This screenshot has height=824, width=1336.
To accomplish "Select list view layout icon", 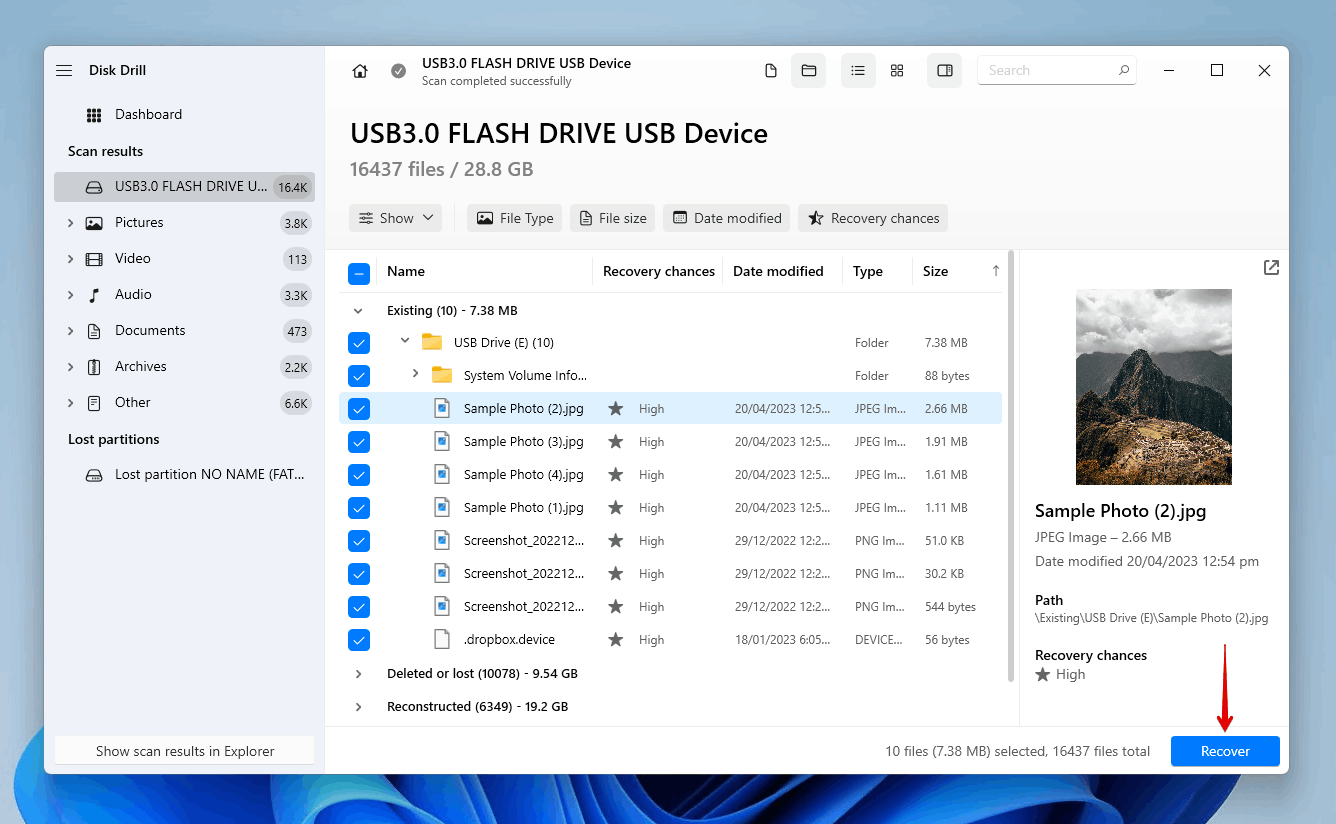I will point(858,71).
